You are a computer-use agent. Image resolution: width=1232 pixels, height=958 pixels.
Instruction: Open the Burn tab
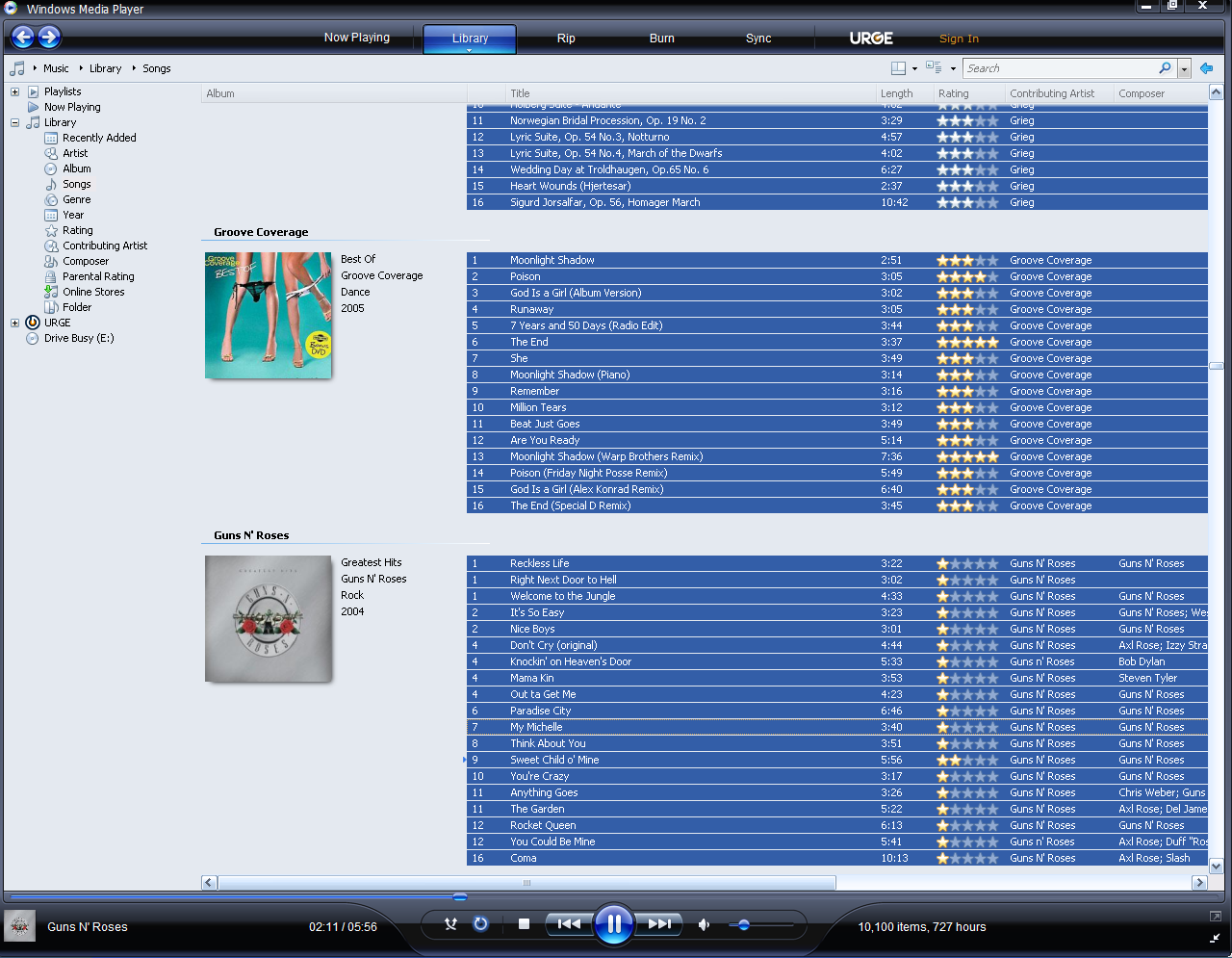(x=662, y=39)
